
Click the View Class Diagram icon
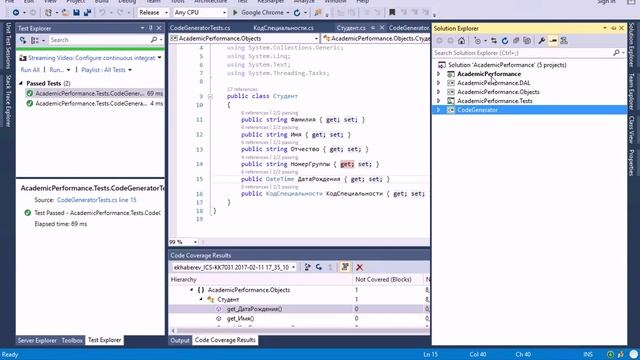pyautogui.click(x=564, y=41)
